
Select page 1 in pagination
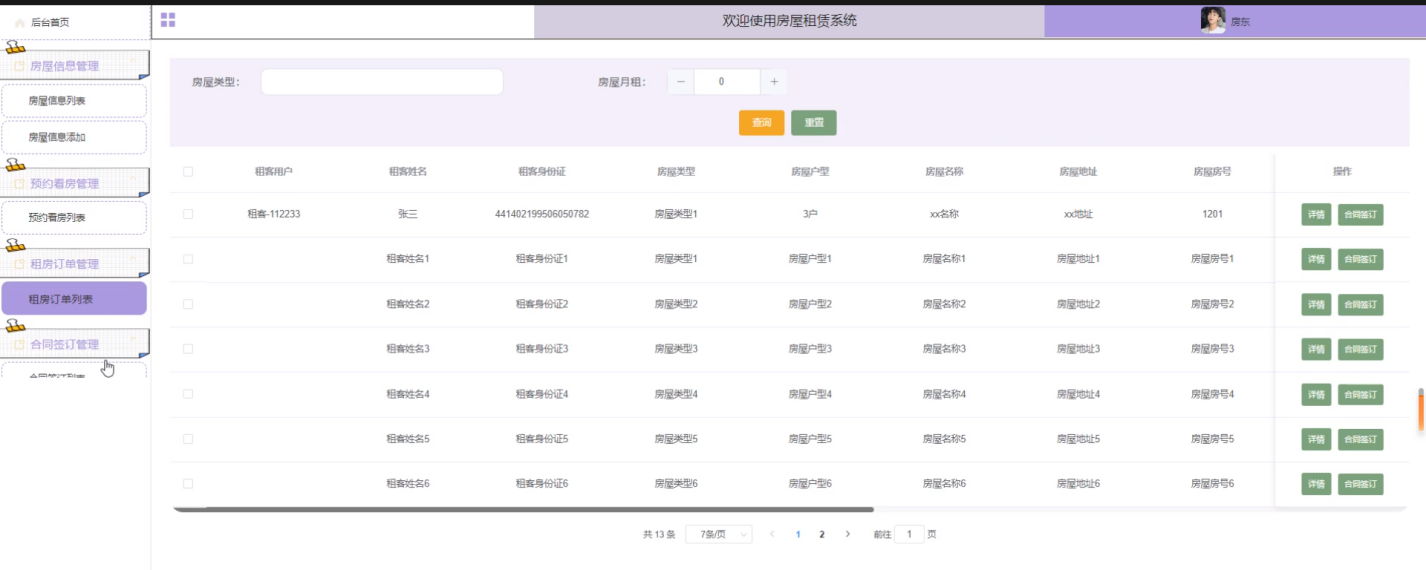pos(797,534)
